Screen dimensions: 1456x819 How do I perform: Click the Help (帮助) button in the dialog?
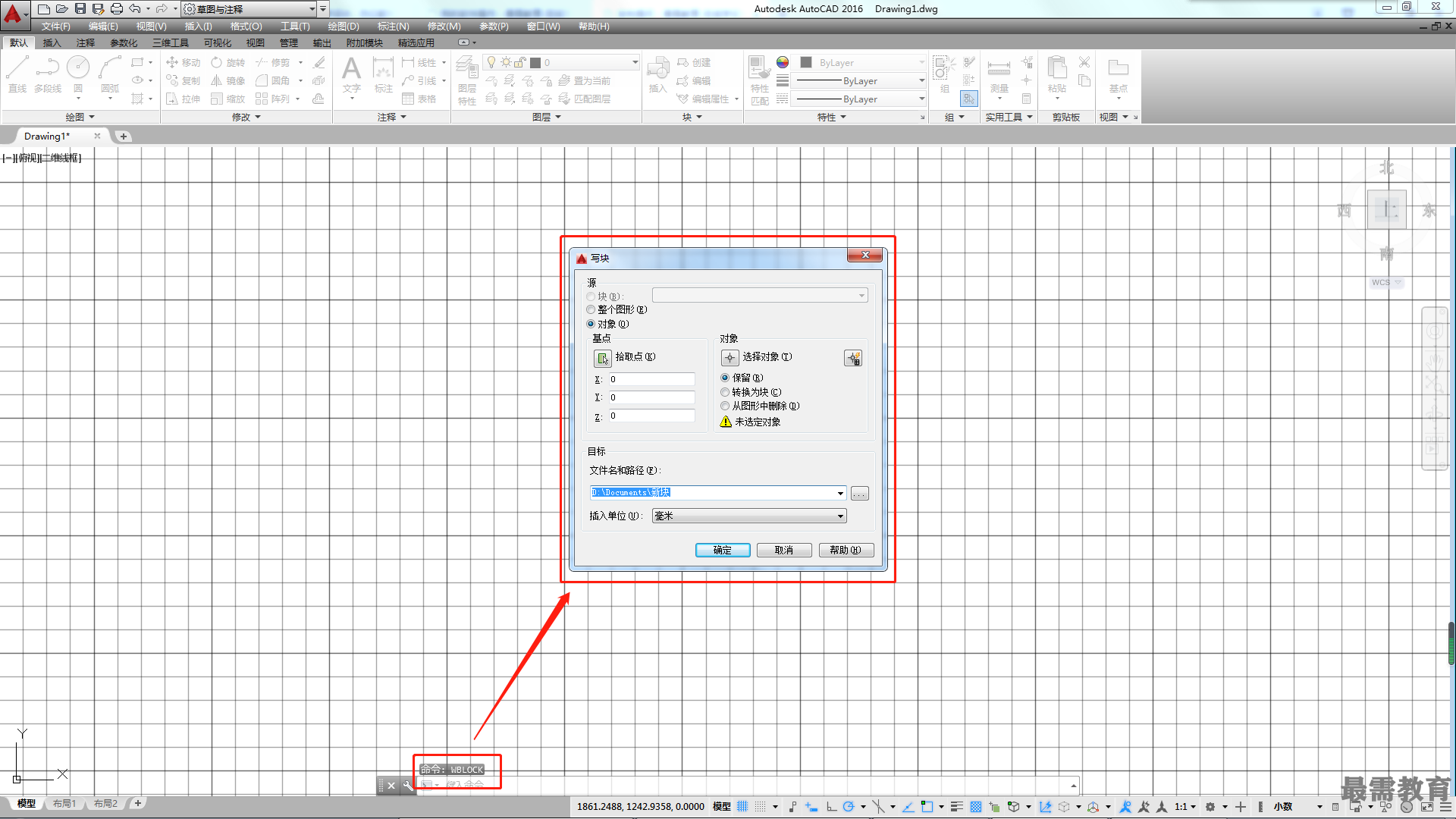pyautogui.click(x=846, y=551)
